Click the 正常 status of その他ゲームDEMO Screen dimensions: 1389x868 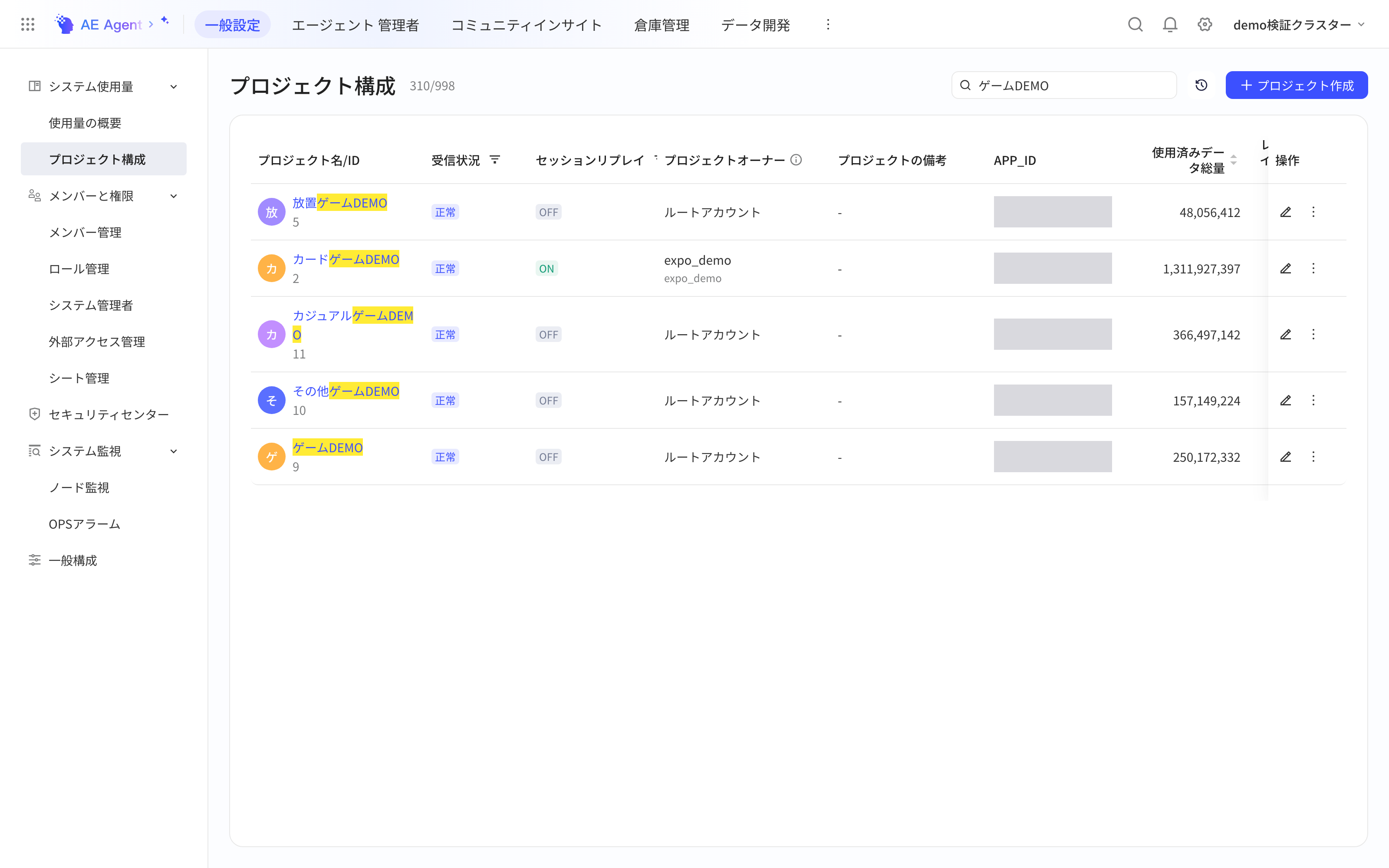tap(445, 400)
